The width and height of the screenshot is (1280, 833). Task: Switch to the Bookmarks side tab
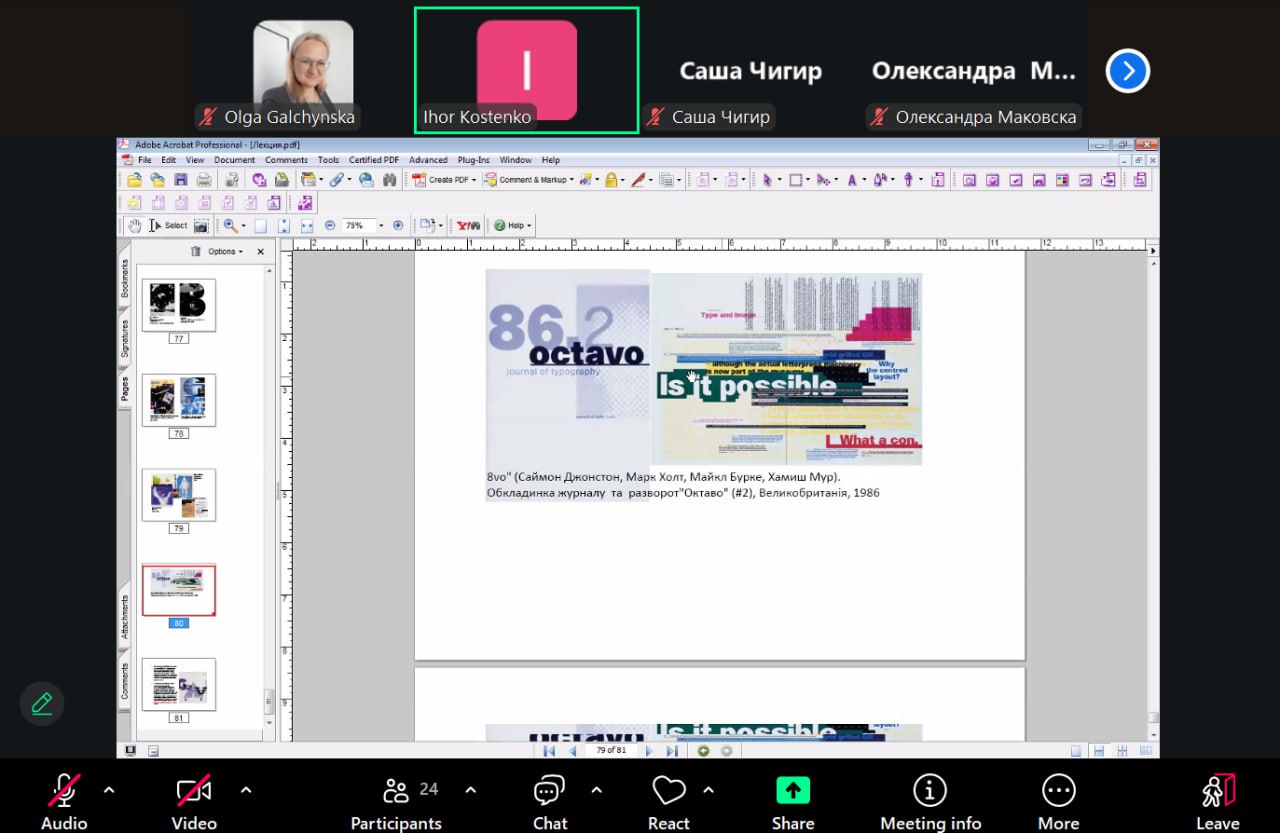tap(125, 279)
